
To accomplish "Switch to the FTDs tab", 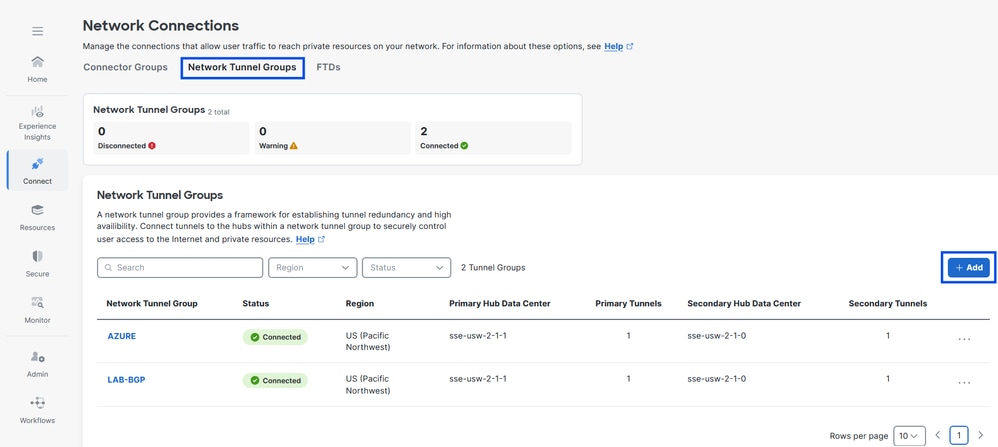I will point(328,67).
